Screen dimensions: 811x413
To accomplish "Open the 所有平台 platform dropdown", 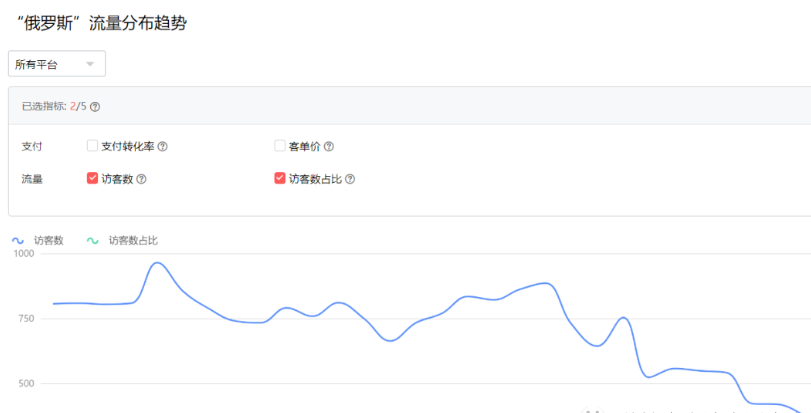I will tap(56, 64).
